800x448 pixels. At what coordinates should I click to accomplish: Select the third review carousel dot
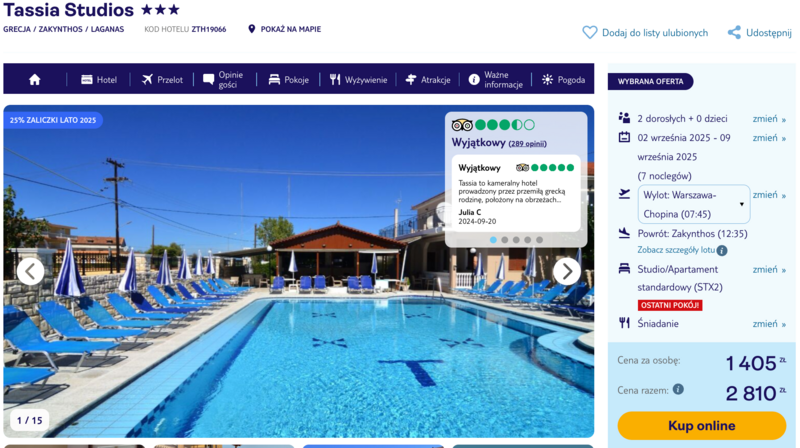[x=516, y=240]
